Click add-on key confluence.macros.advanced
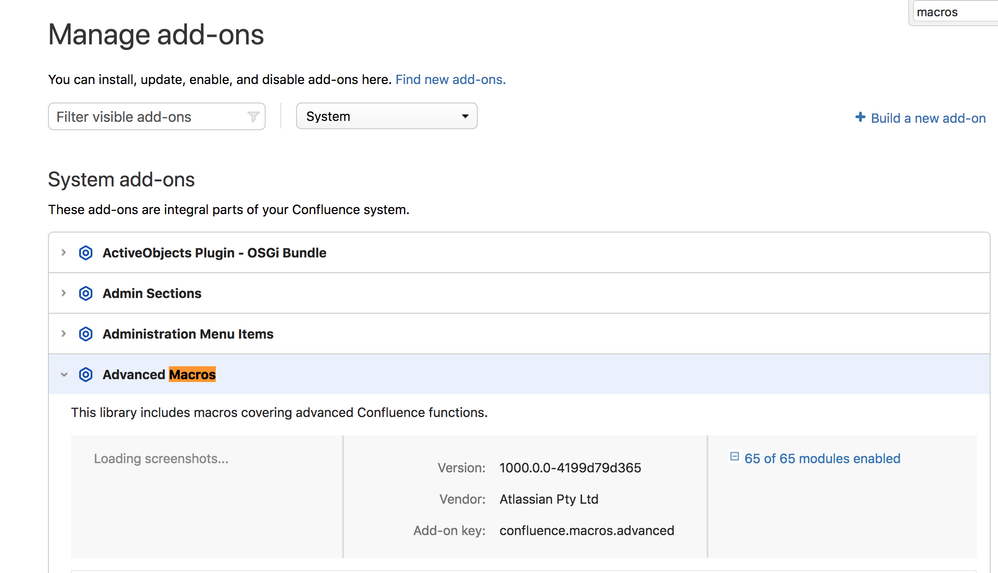Screen dimensions: 998x573 coord(587,531)
